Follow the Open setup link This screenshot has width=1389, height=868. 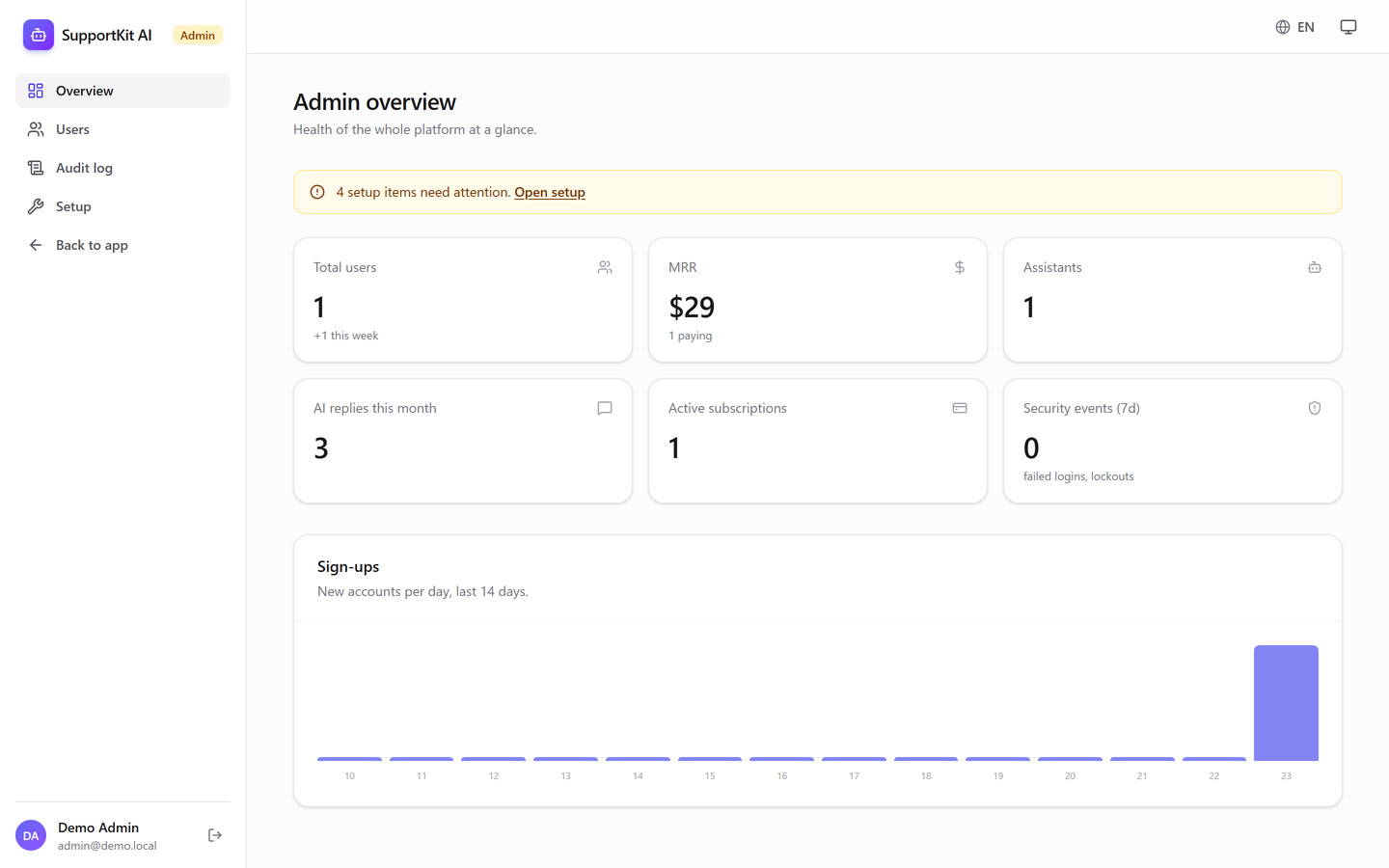point(550,192)
